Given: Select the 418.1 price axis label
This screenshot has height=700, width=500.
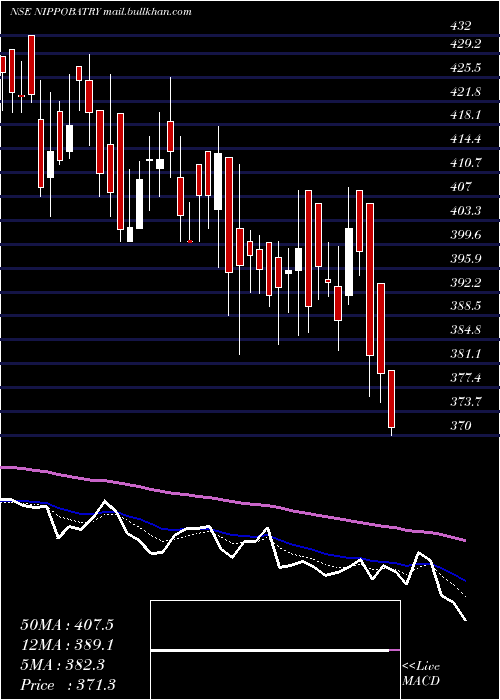Looking at the screenshot, I should pyautogui.click(x=465, y=115).
